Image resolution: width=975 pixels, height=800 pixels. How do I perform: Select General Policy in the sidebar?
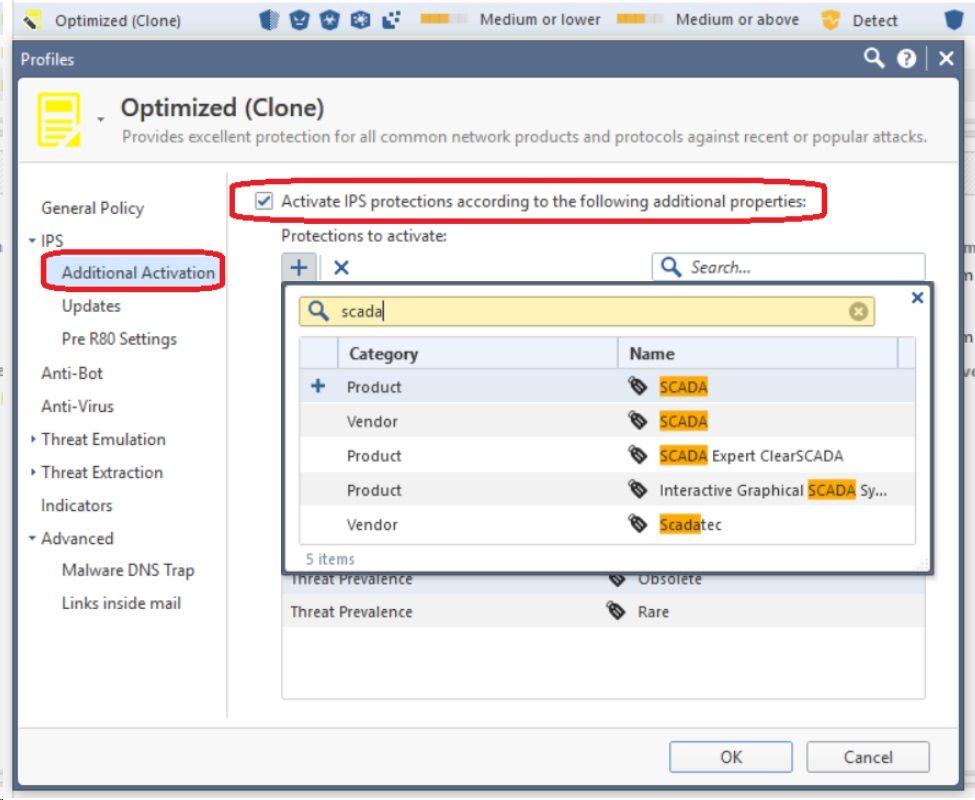[x=92, y=208]
